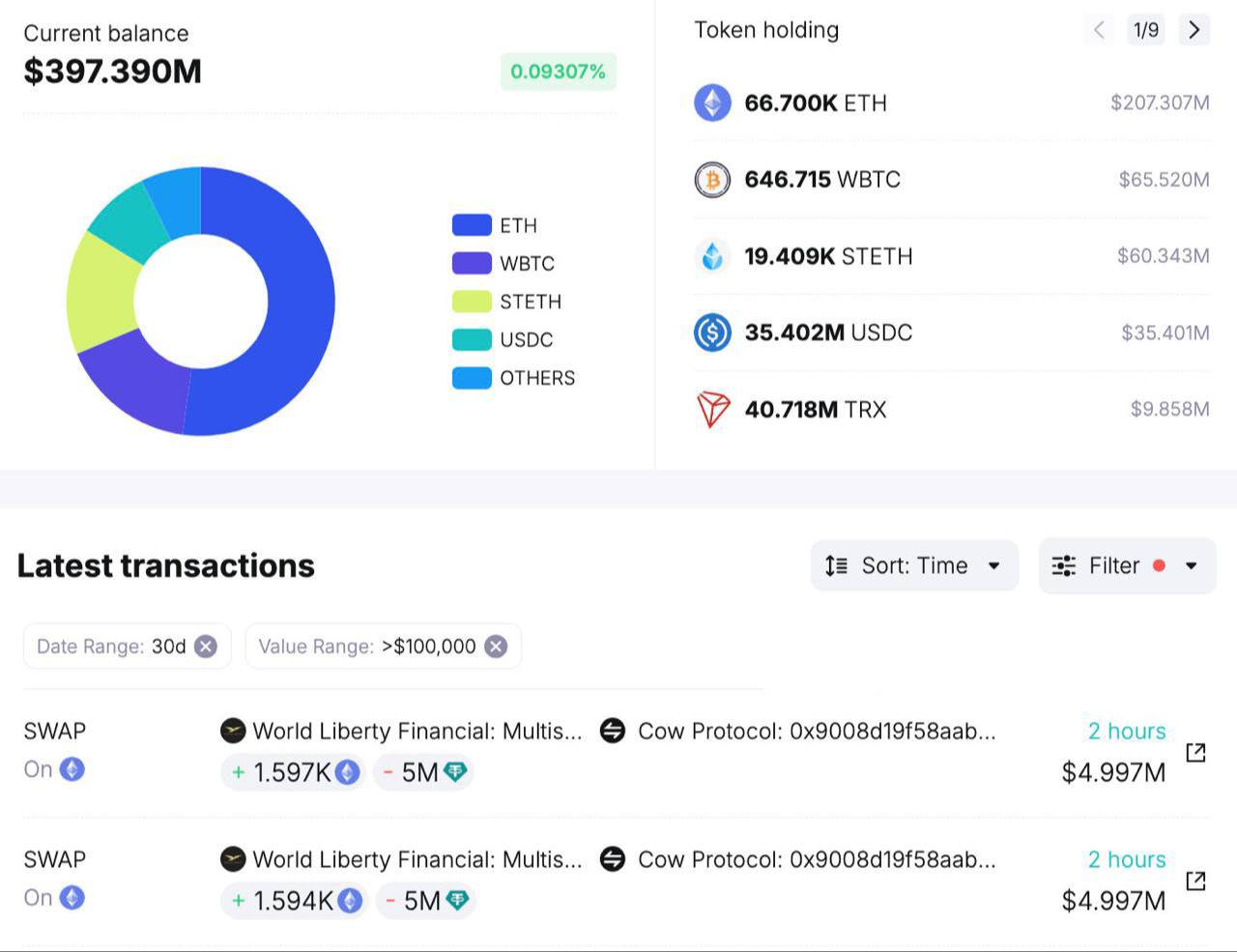The image size is (1237, 952).
Task: Click the $207.307M ETH value
Action: pyautogui.click(x=1160, y=102)
